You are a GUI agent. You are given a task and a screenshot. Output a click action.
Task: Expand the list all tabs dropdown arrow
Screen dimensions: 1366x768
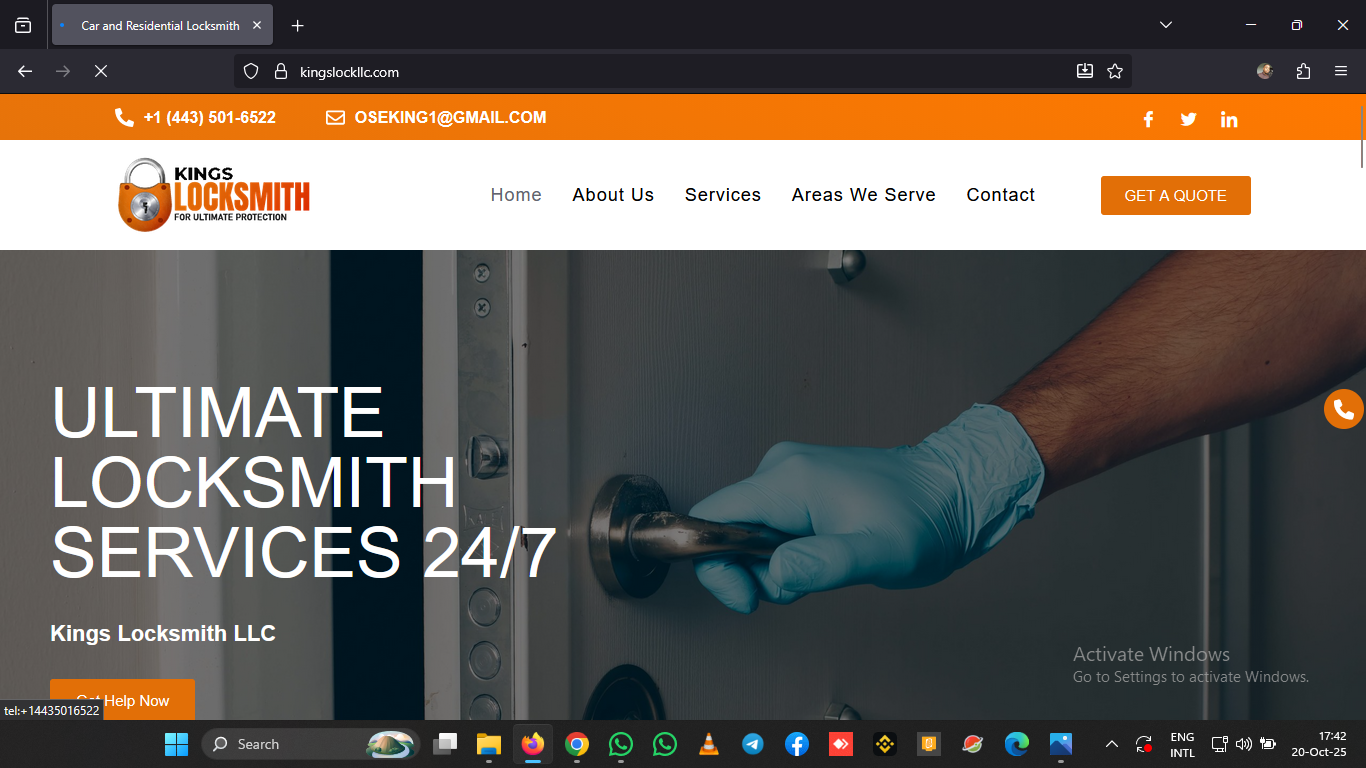click(1165, 25)
